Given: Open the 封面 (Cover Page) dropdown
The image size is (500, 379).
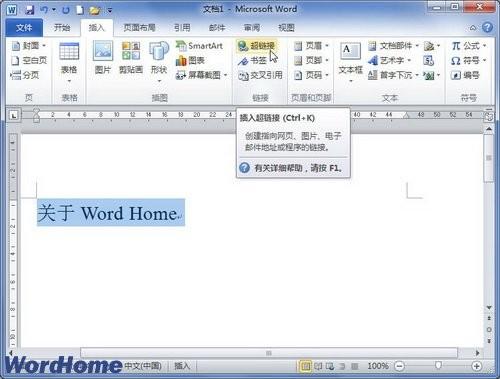Looking at the screenshot, I should (29, 46).
